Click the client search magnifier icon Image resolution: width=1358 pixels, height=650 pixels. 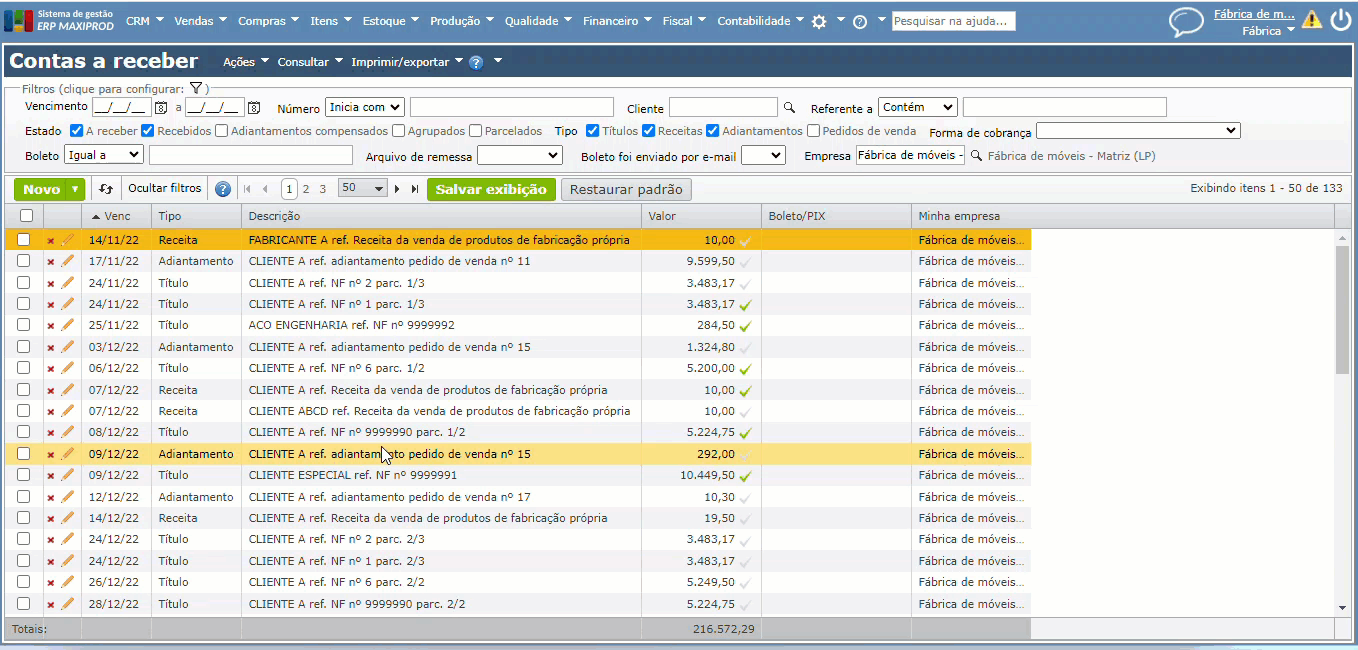point(789,107)
